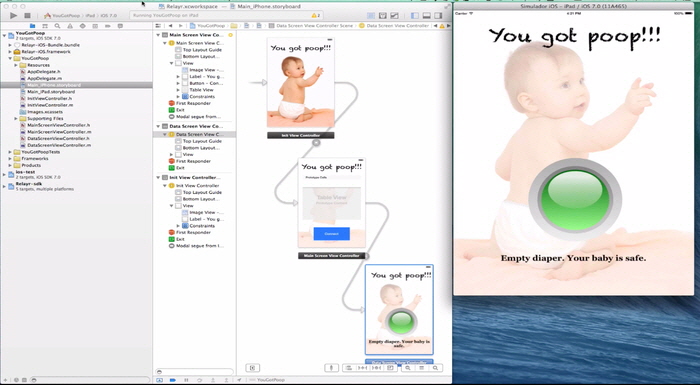Collapse the Init View Controller Scene
The image size is (700, 385).
pos(158,177)
